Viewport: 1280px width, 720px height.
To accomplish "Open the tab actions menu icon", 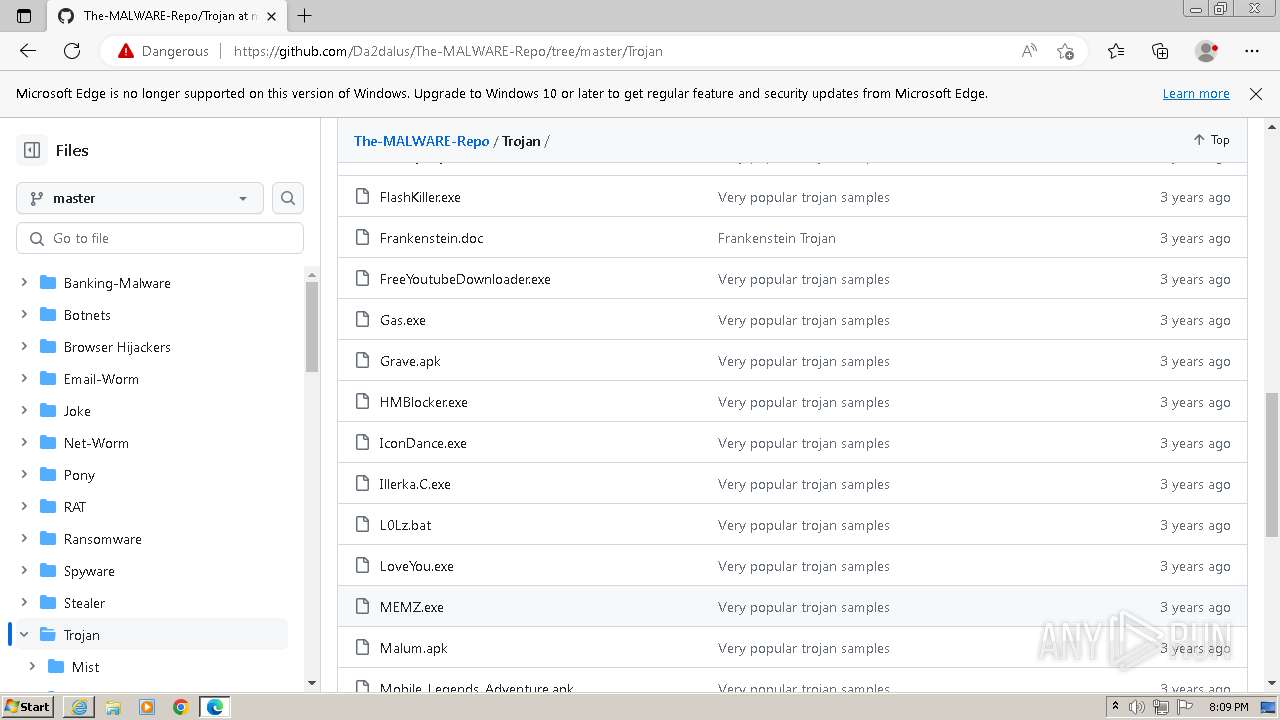I will coord(24,15).
